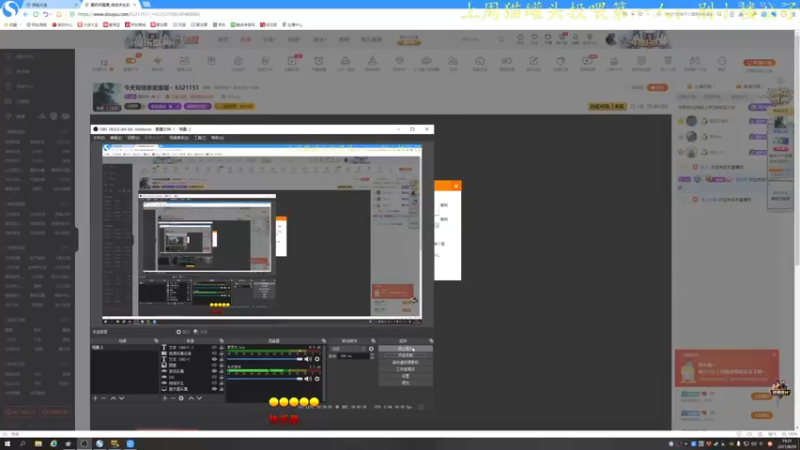Select Scene 2 in the scenes list
The image size is (800, 450).
pyautogui.click(x=124, y=347)
